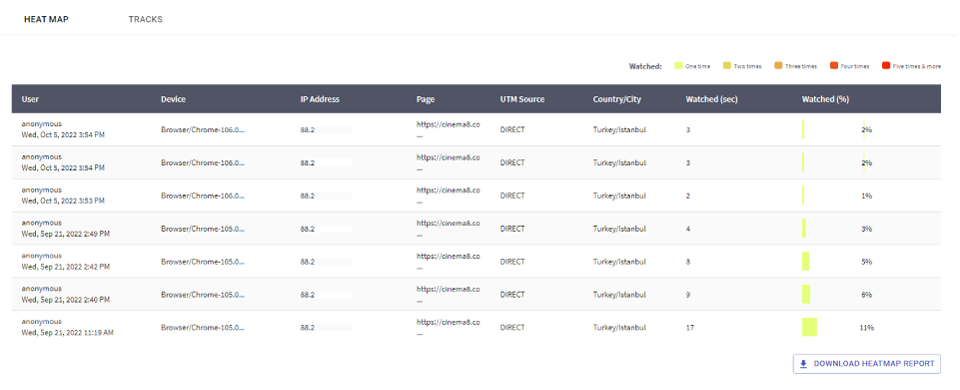Click the red 'Five times & more' swatch
The width and height of the screenshot is (960, 390).
(x=886, y=66)
